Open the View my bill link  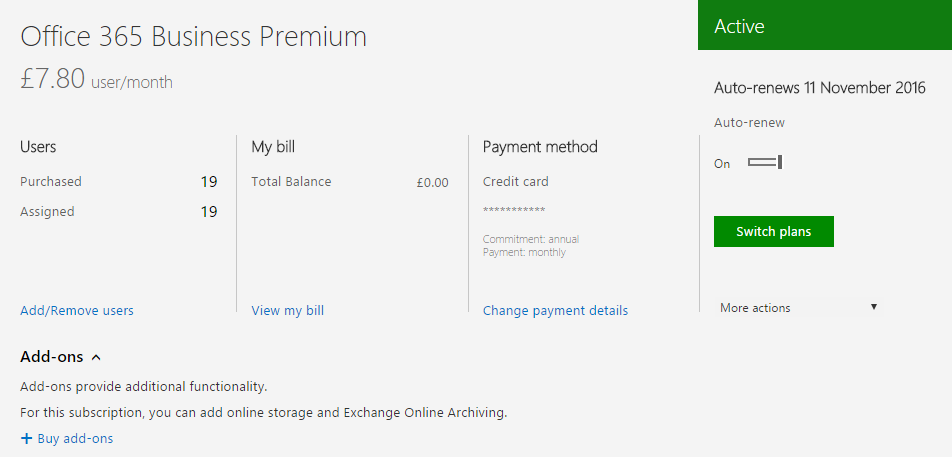tap(288, 311)
